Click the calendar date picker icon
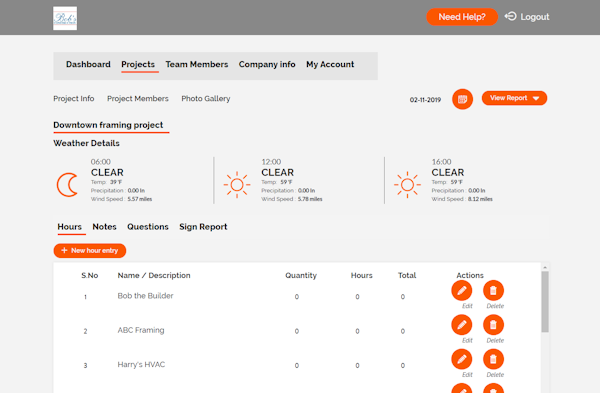This screenshot has height=393, width=600. 462,99
